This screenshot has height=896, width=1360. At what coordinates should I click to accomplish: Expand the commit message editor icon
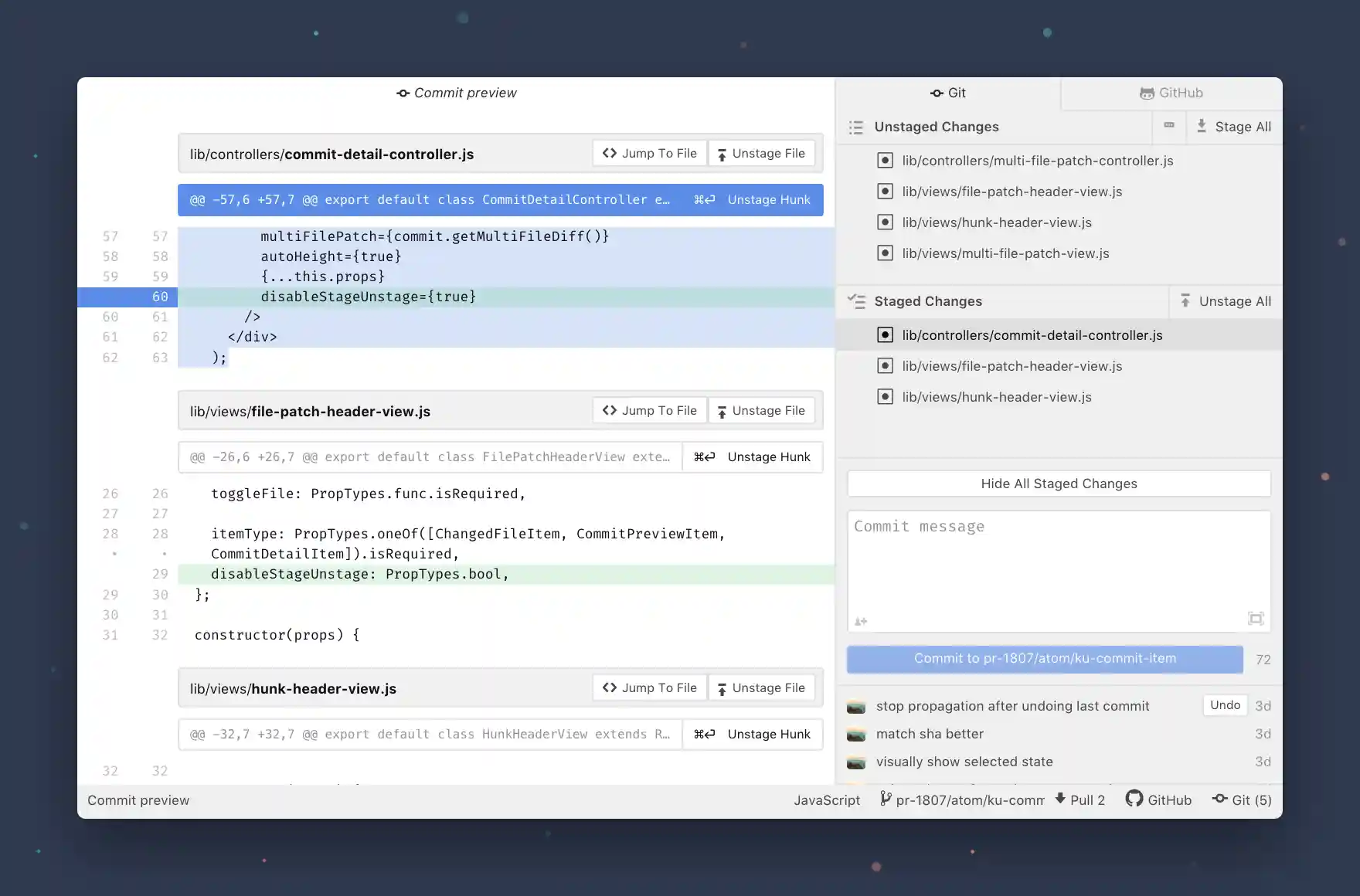pos(1256,619)
